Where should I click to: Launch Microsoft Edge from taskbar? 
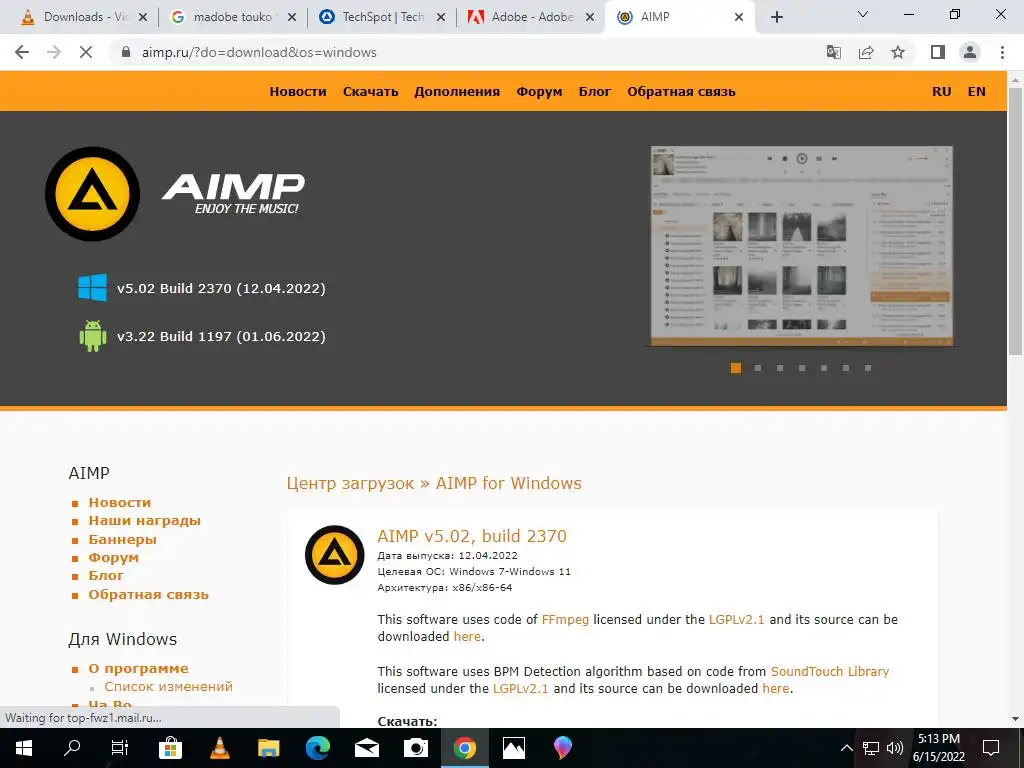318,748
